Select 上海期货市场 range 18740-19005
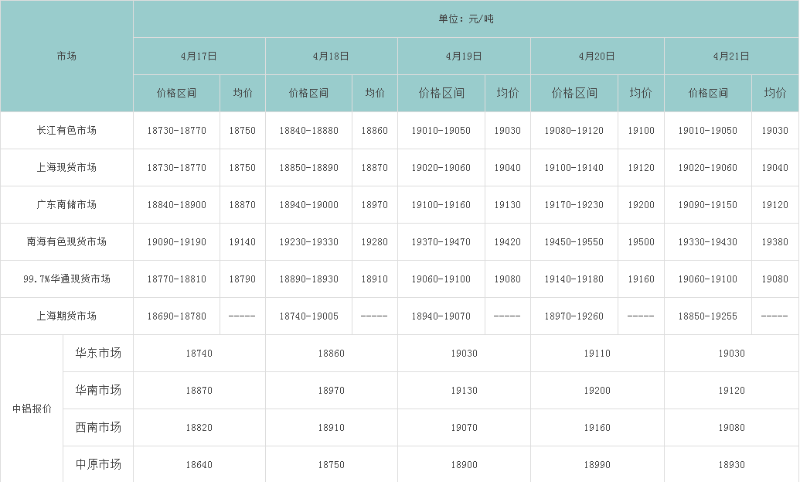800x482 pixels. point(309,315)
